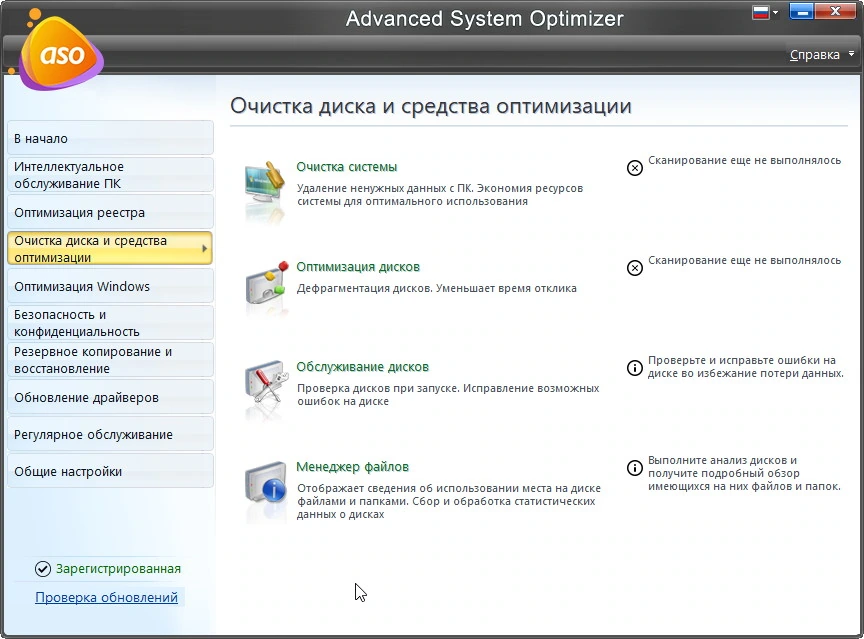This screenshot has width=864, height=639.
Task: Click Удаление ненужных данных description text
Action: tap(440, 194)
